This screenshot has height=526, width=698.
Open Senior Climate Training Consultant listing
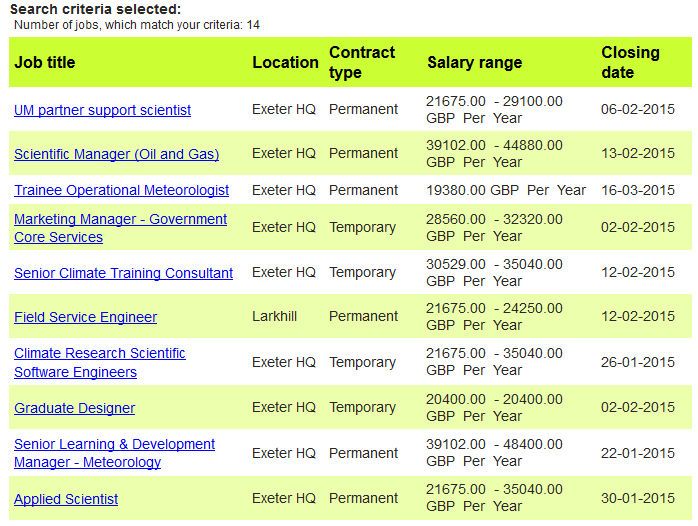point(123,273)
